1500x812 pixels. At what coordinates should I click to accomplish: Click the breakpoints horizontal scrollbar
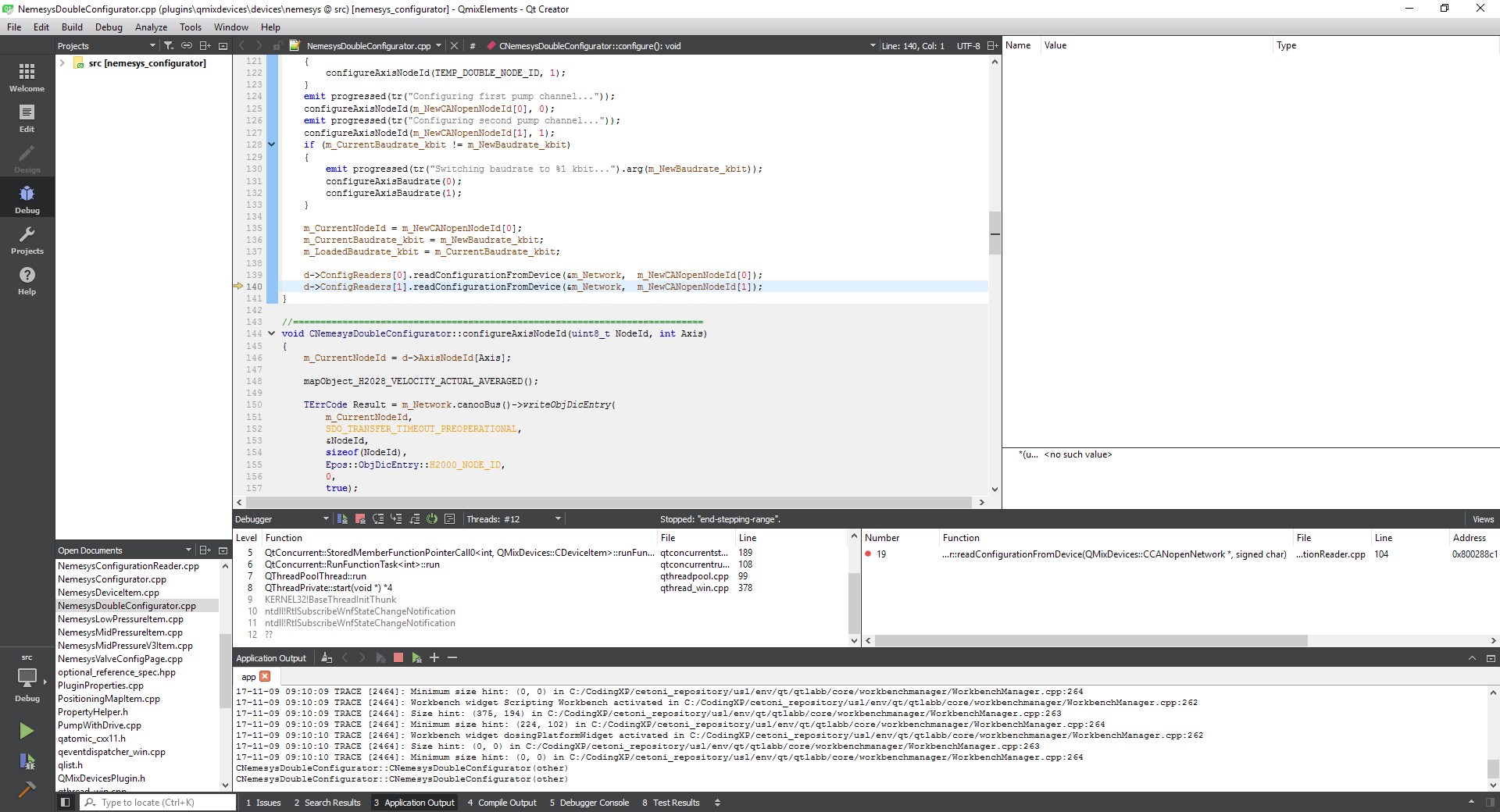point(1091,640)
